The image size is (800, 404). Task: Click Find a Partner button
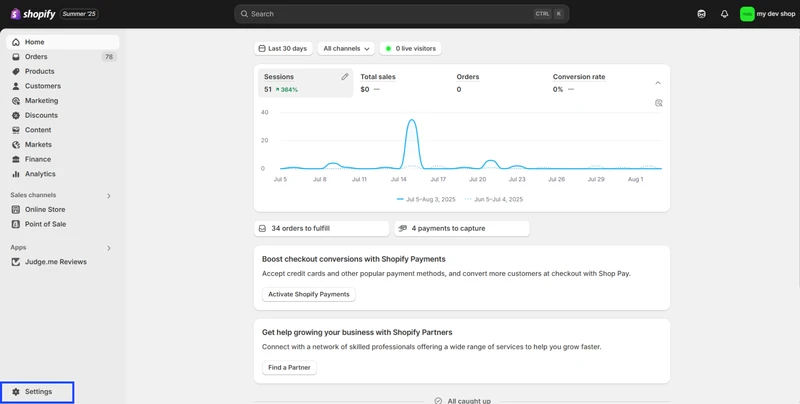point(289,367)
